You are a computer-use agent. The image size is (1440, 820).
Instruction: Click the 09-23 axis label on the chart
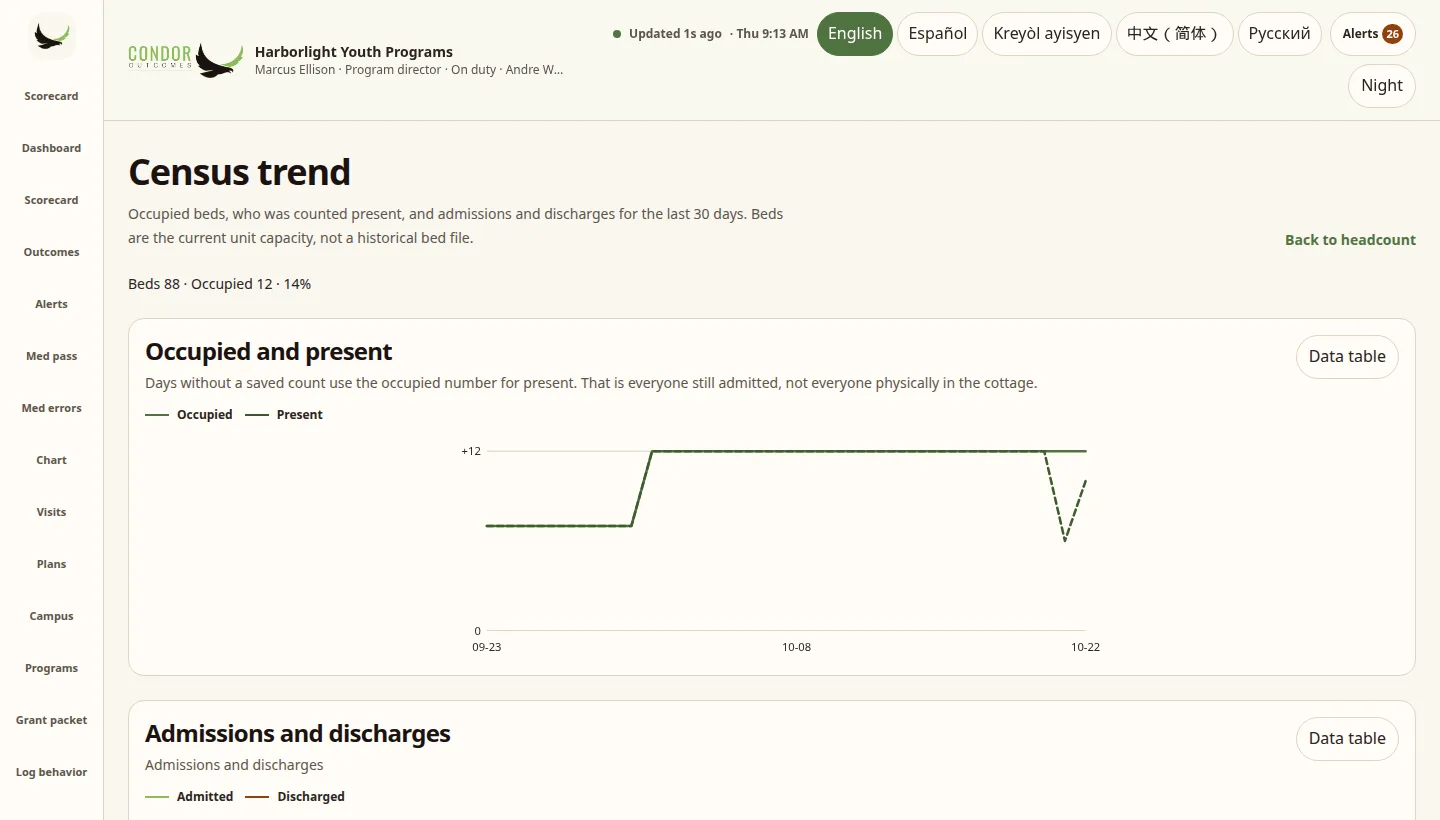pyautogui.click(x=487, y=648)
